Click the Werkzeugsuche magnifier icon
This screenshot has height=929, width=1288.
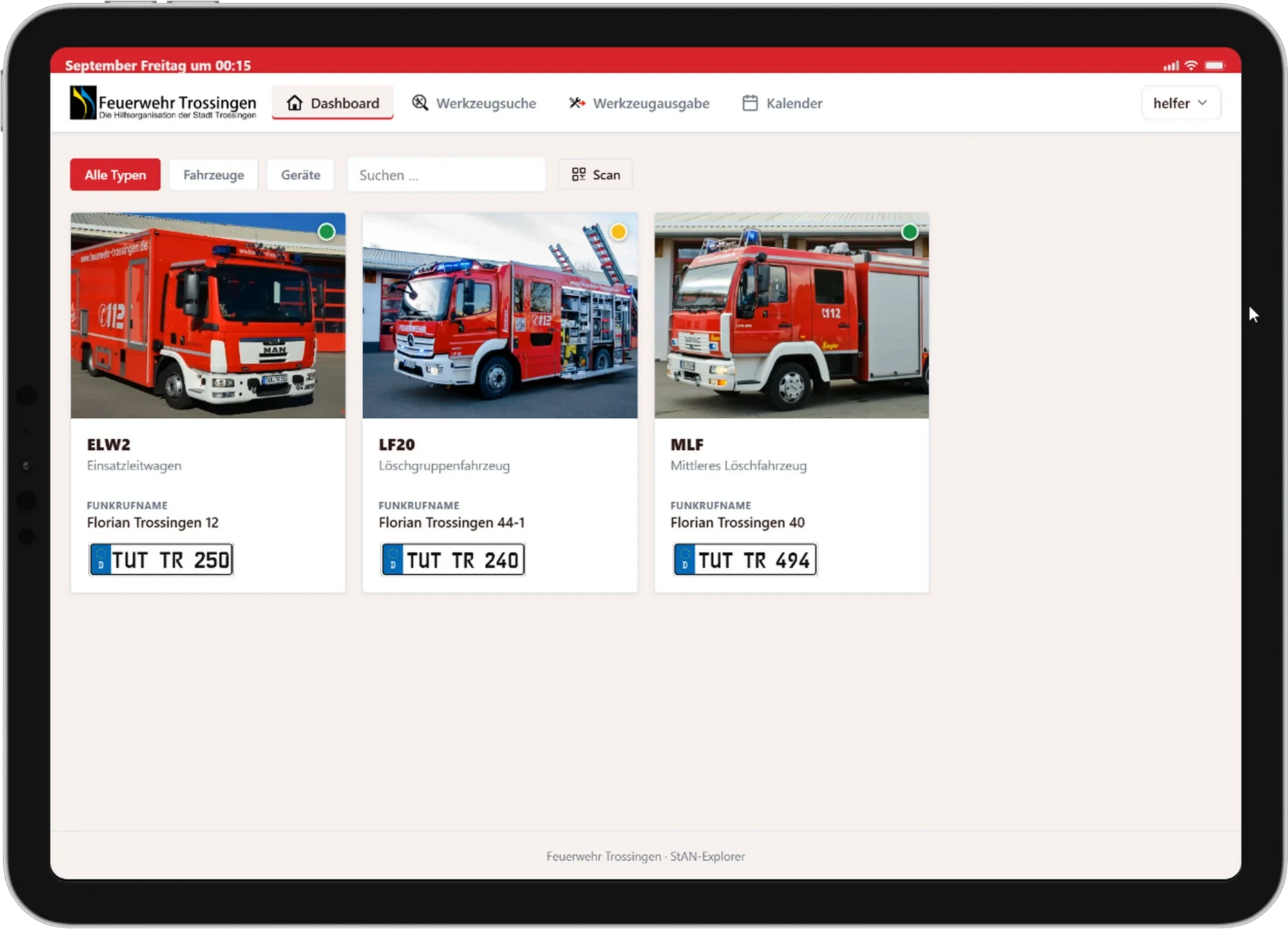[x=420, y=103]
